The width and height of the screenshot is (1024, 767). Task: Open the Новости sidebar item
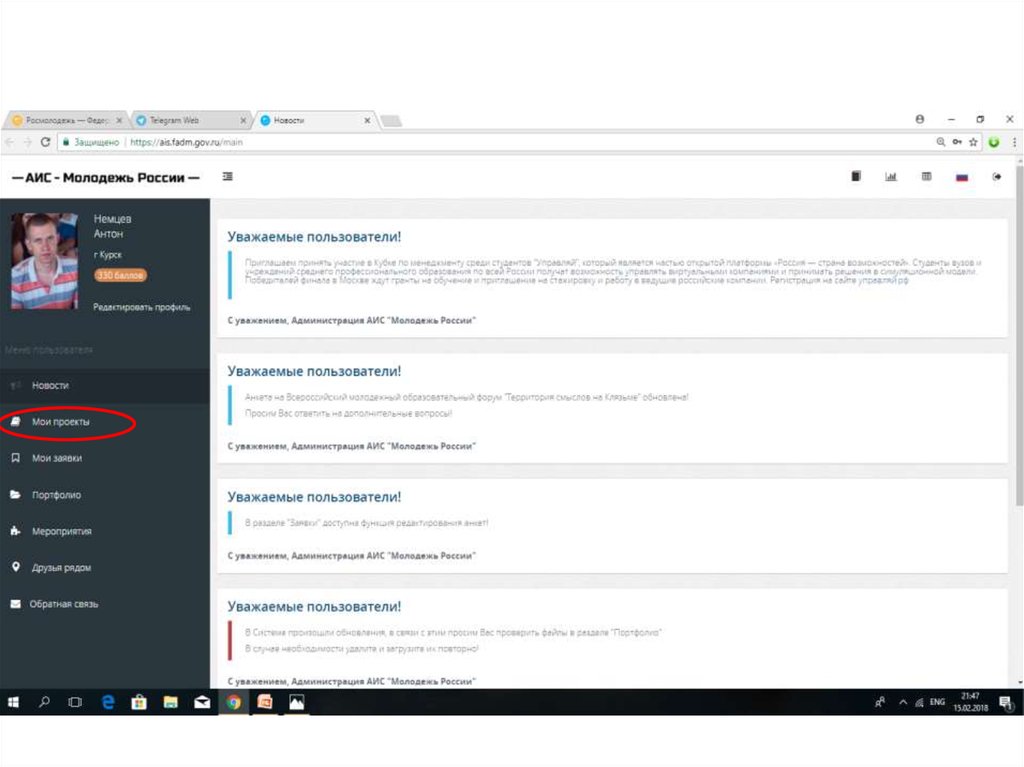104,385
